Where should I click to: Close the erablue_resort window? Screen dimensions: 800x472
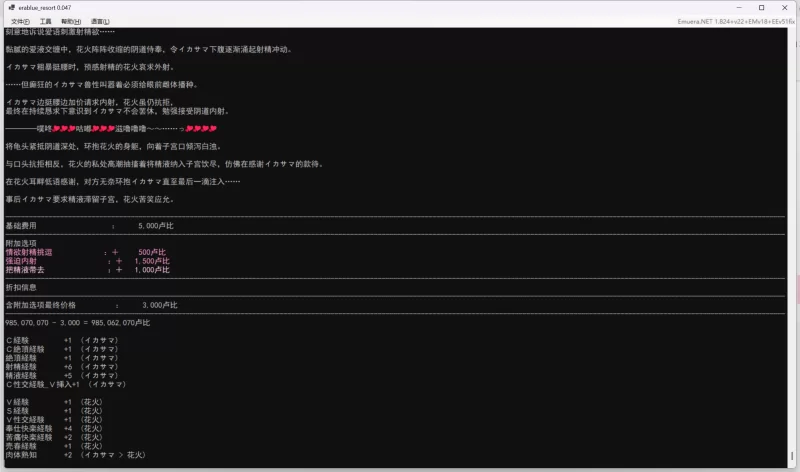[785, 7]
